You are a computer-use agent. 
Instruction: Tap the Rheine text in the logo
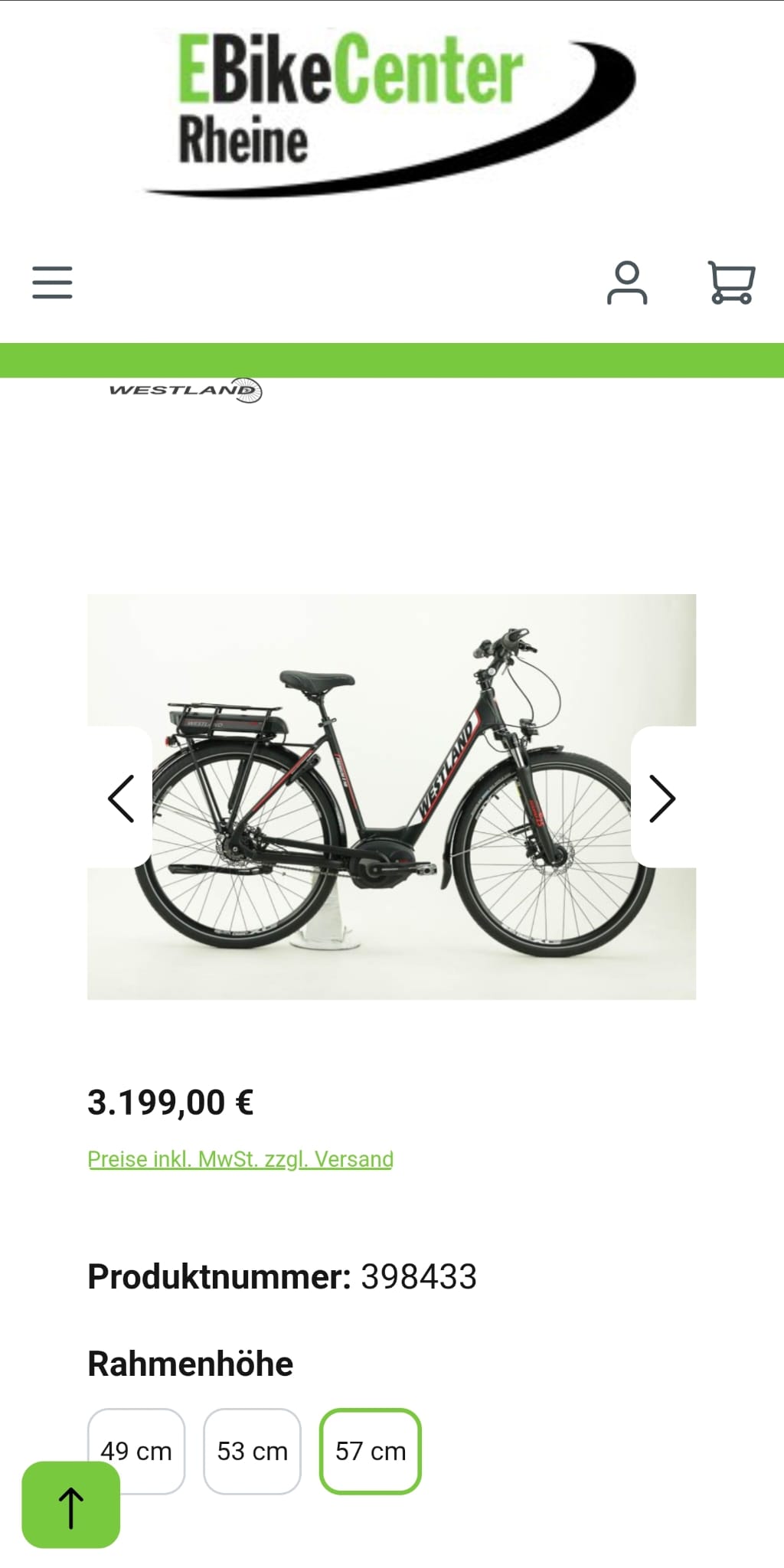[x=243, y=139]
